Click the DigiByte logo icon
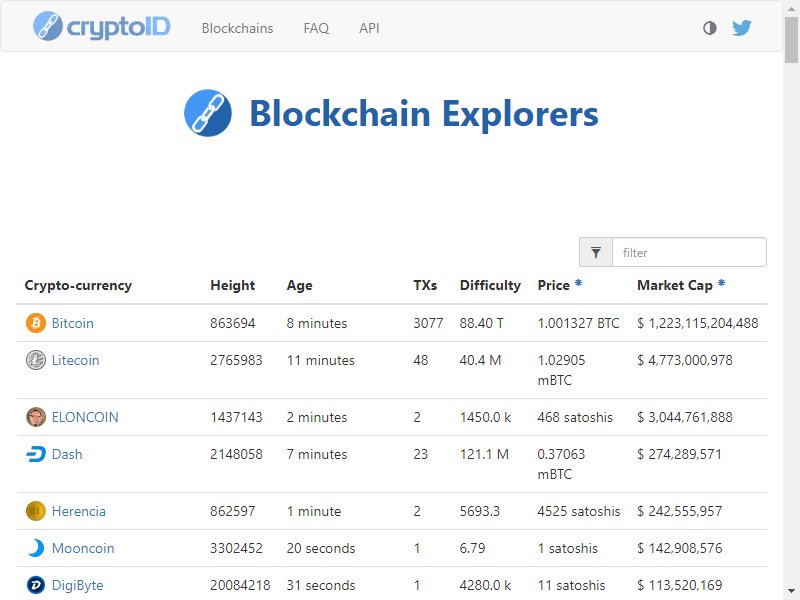800x600 pixels. point(36,585)
